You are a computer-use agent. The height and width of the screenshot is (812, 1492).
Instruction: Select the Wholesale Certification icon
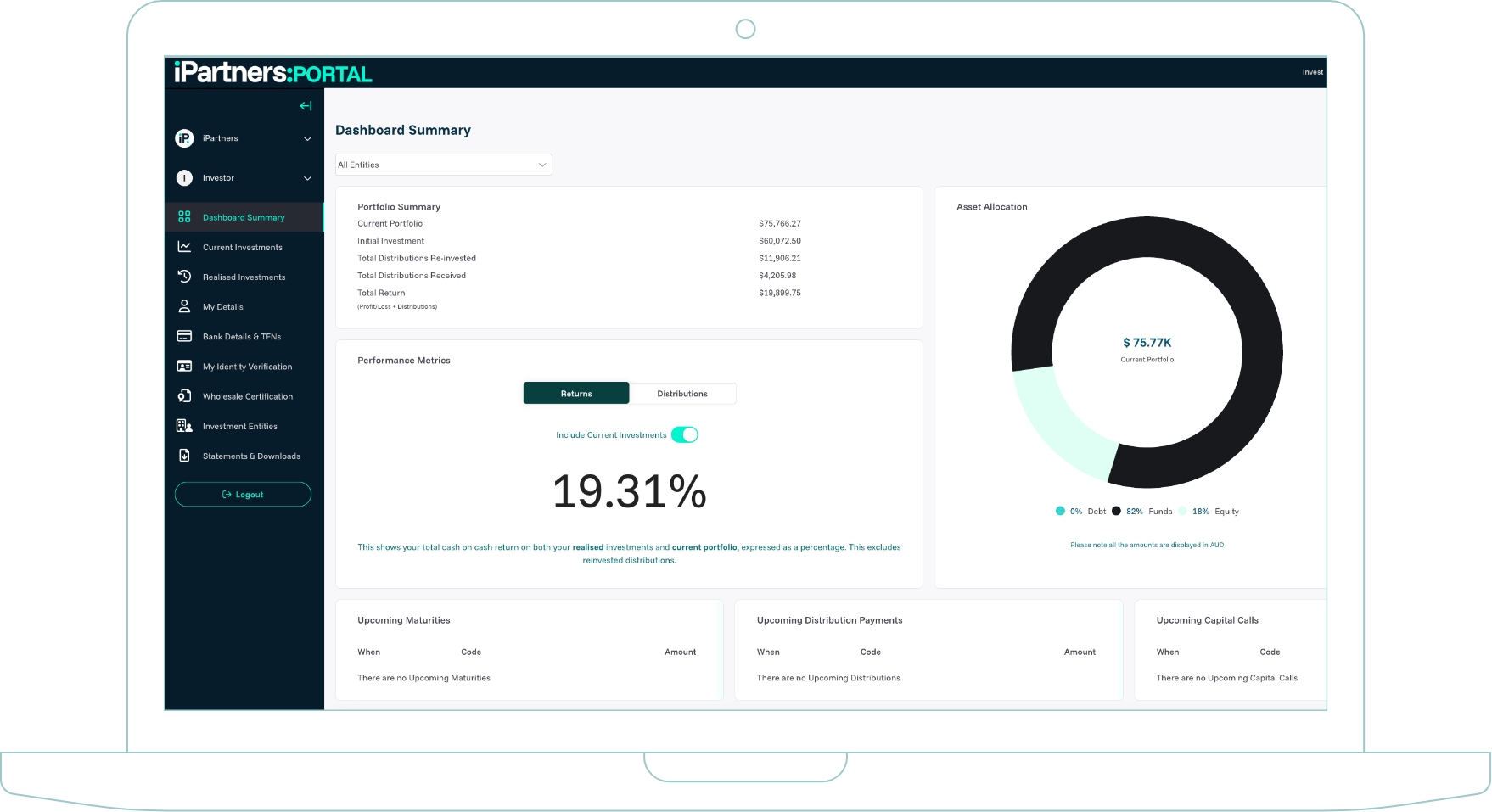pos(184,395)
